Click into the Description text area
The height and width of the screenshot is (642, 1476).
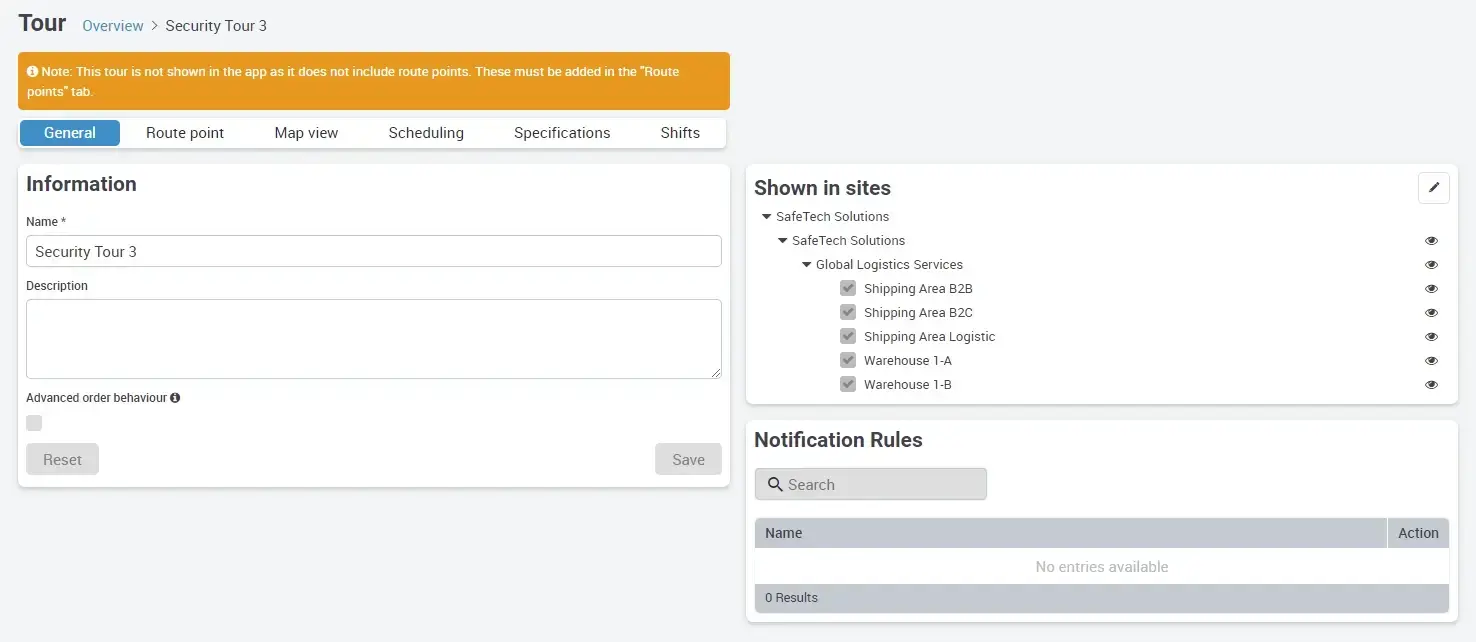point(373,339)
